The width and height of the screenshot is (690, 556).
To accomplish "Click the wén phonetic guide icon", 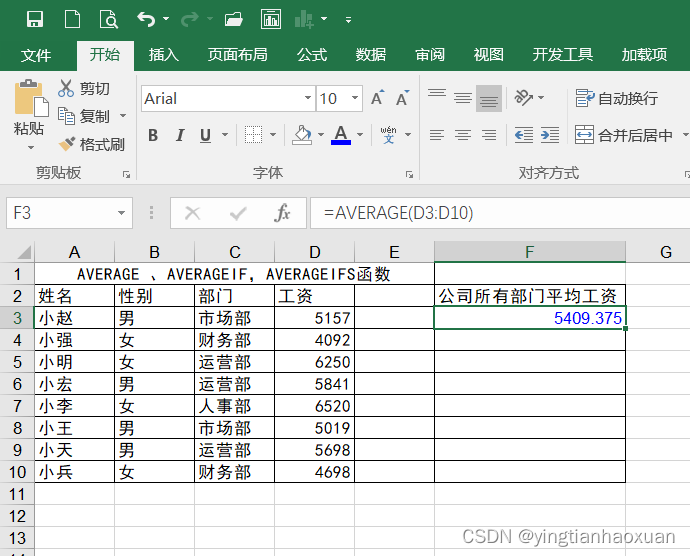I will tap(389, 135).
